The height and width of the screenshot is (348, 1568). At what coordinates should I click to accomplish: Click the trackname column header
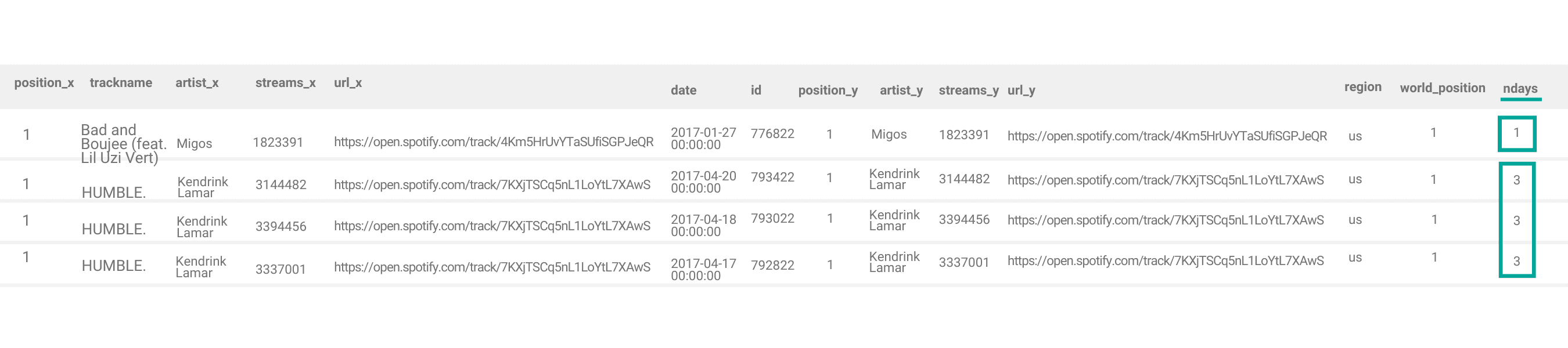[x=121, y=83]
